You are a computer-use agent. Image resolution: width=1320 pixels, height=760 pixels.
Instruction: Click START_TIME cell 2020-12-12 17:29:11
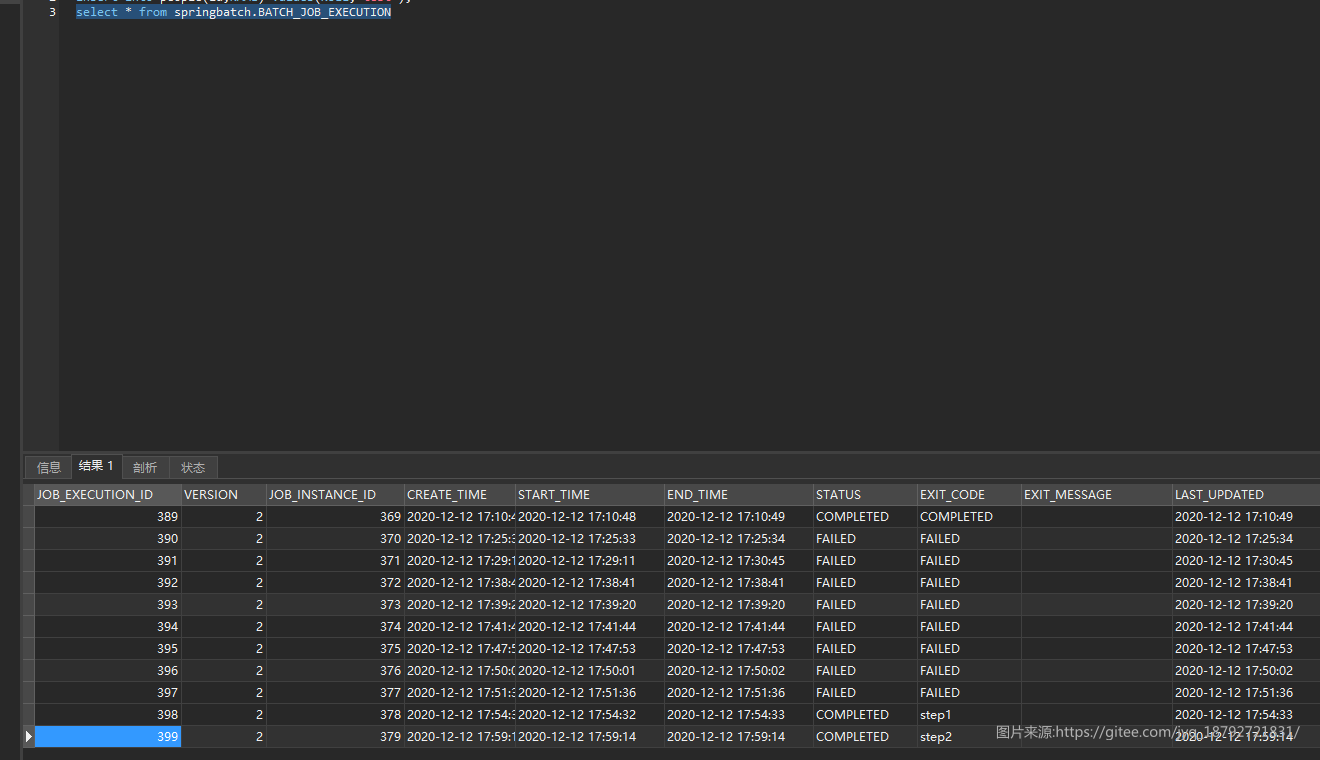pyautogui.click(x=590, y=561)
